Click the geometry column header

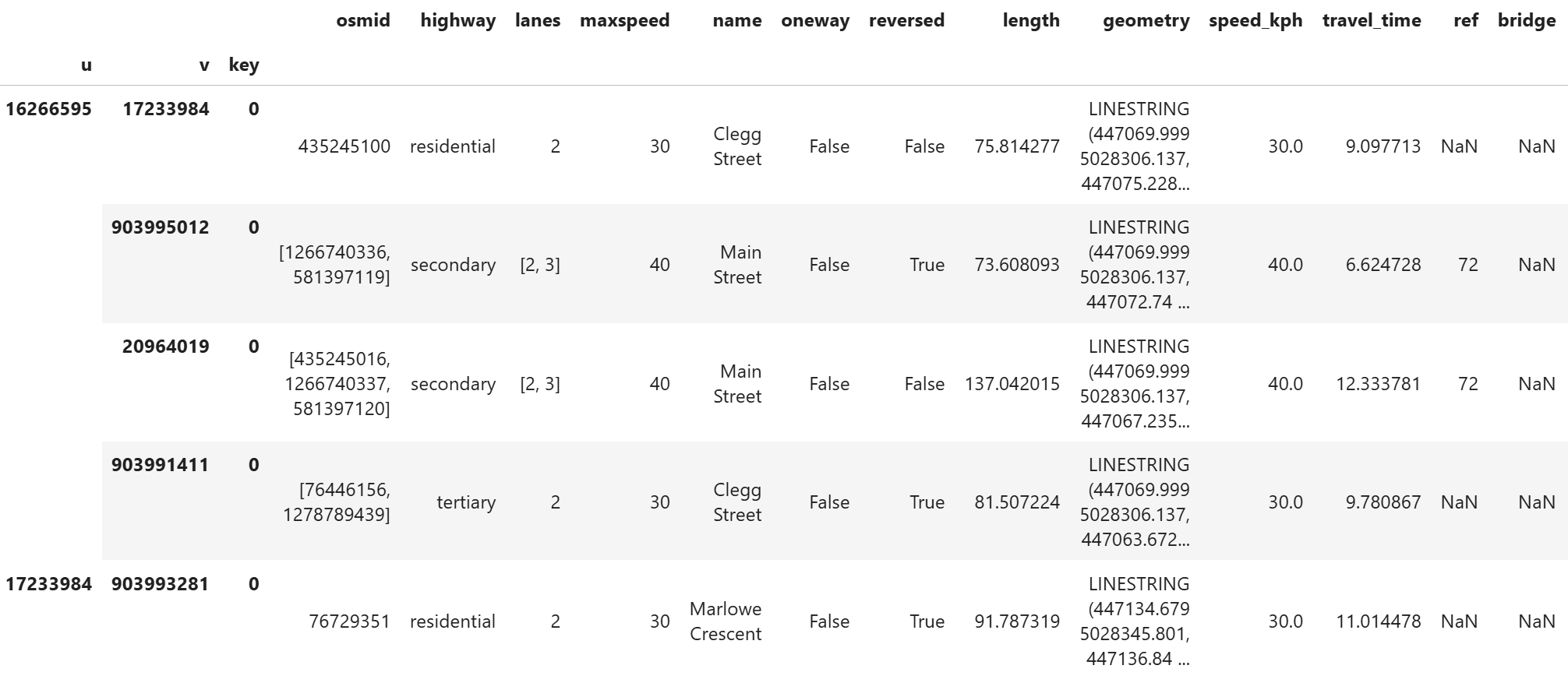click(1146, 20)
